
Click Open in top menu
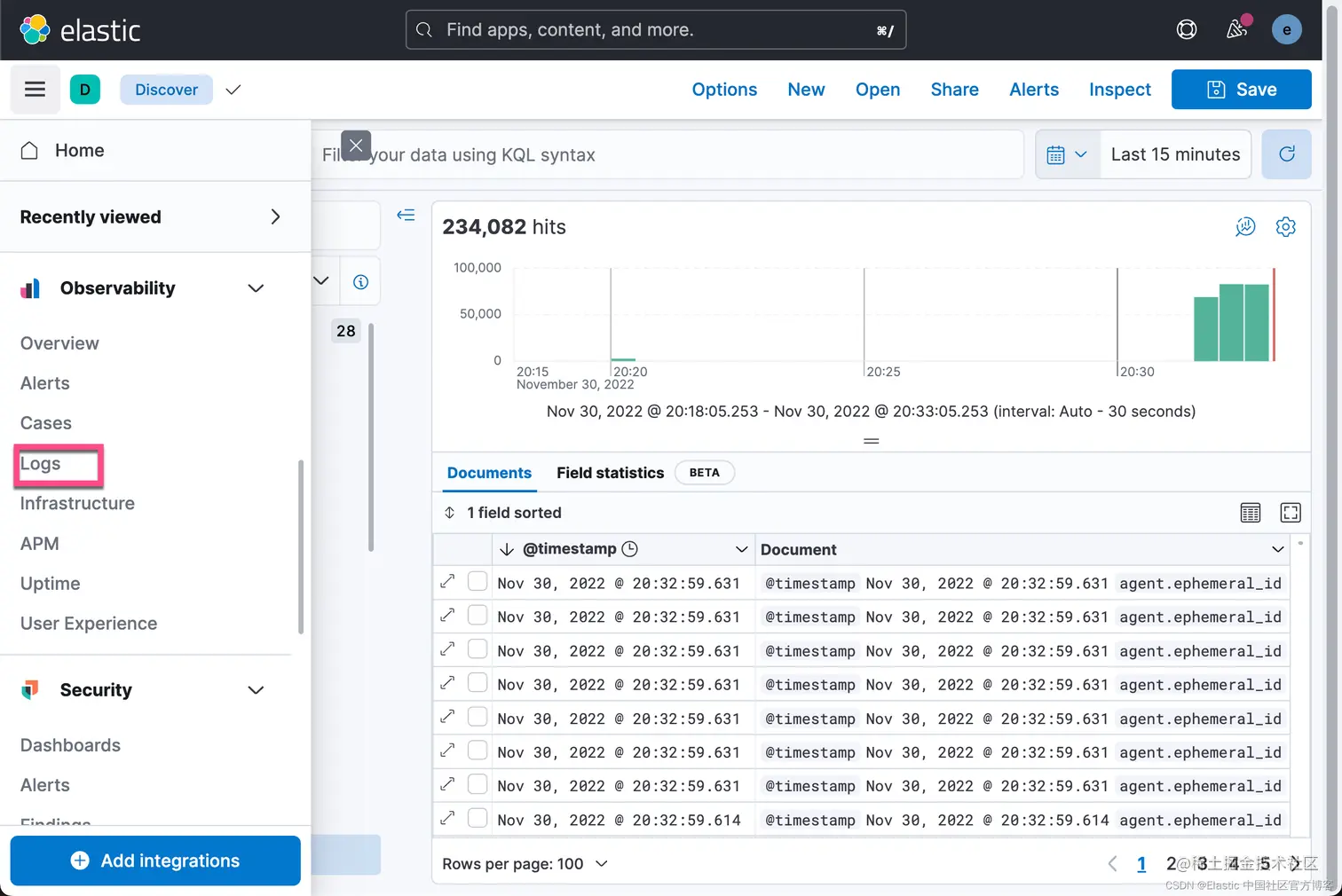click(878, 90)
